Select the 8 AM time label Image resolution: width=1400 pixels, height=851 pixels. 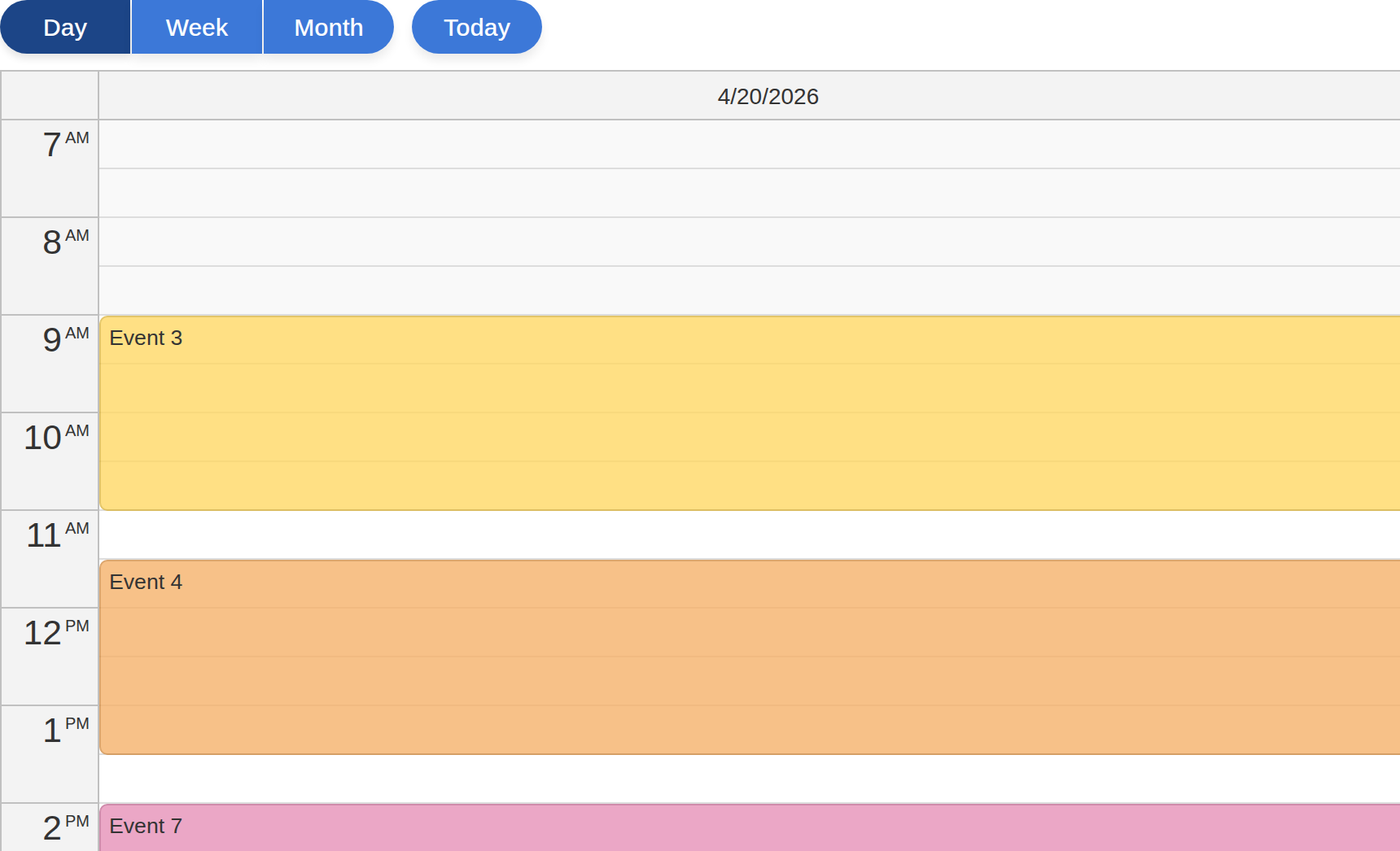50,266
